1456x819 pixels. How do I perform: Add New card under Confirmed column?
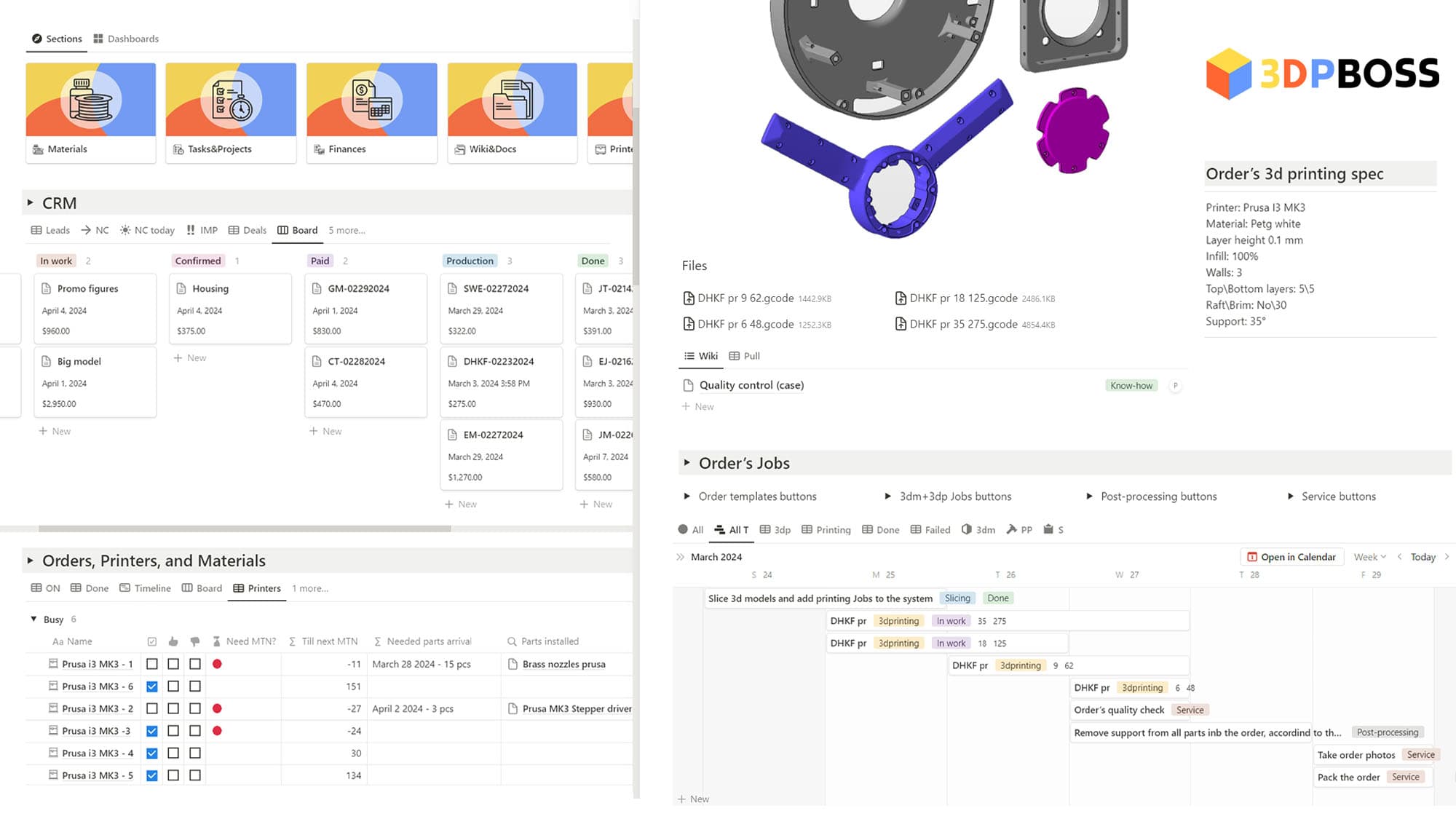[x=190, y=358]
